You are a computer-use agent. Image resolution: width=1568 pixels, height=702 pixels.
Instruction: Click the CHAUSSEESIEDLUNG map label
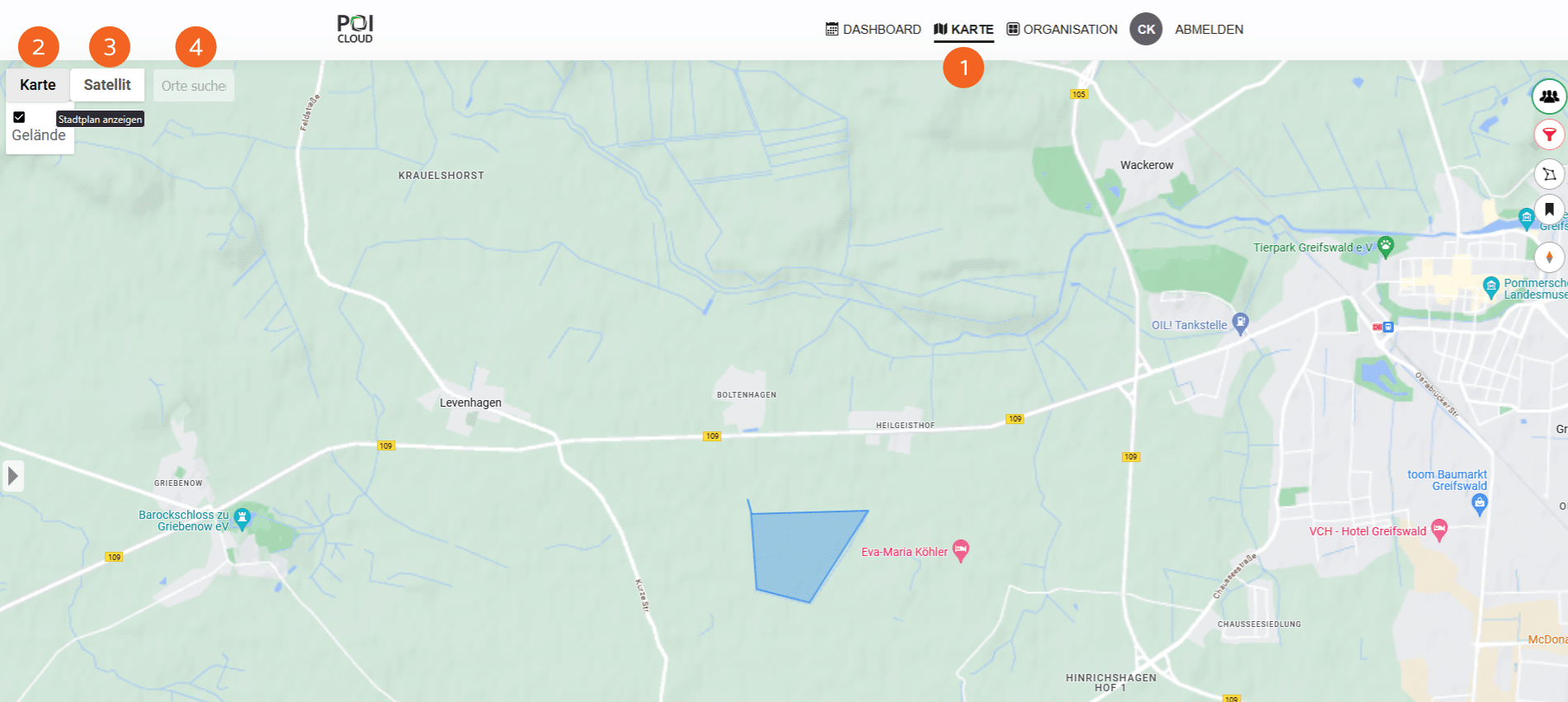[1260, 624]
